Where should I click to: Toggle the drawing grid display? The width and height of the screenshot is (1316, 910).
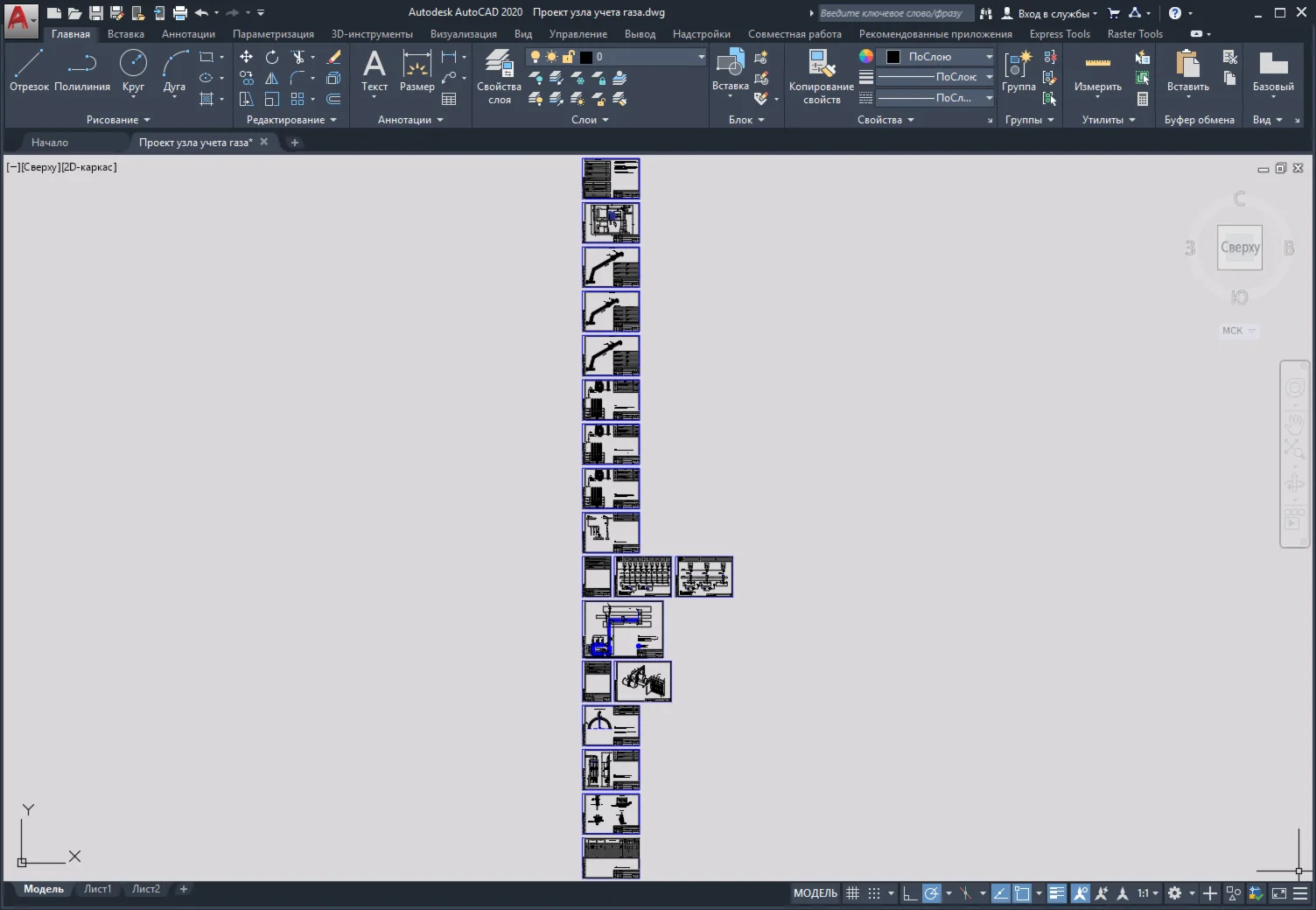click(x=852, y=893)
